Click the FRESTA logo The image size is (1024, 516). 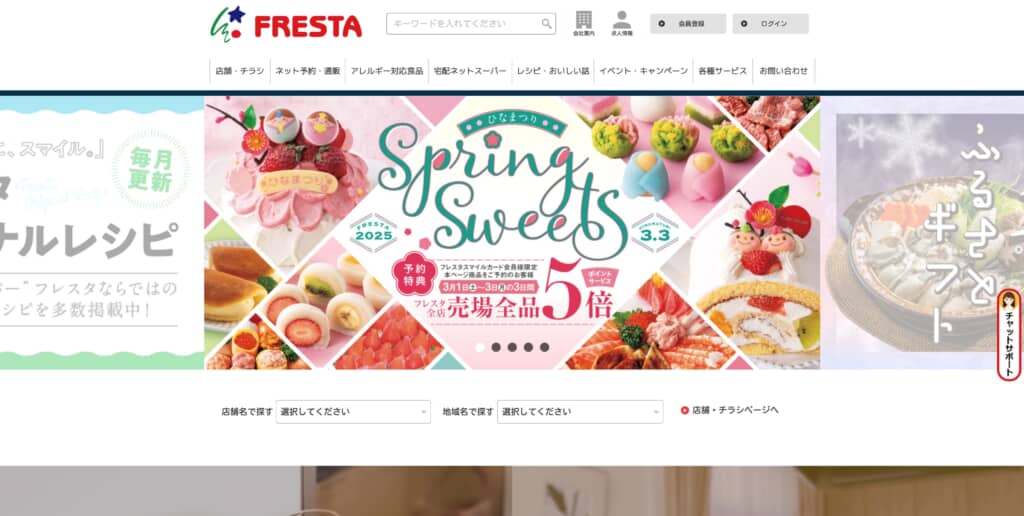click(x=286, y=24)
